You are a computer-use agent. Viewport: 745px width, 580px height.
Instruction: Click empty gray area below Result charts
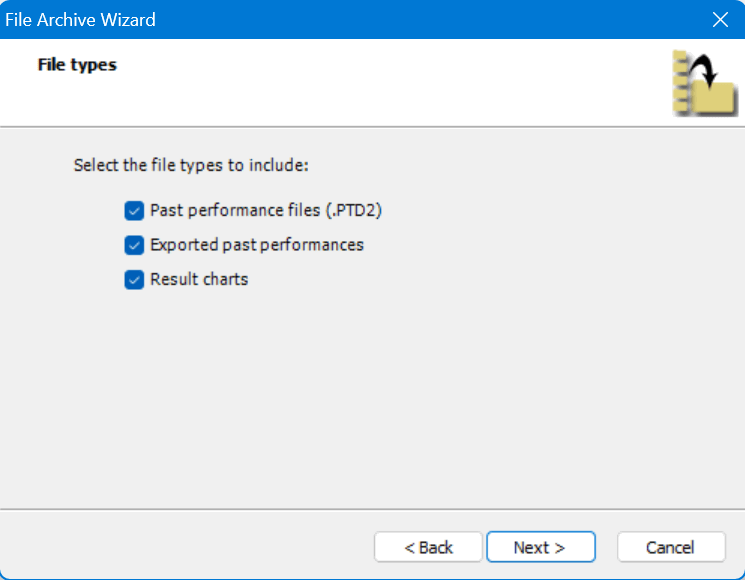370,400
